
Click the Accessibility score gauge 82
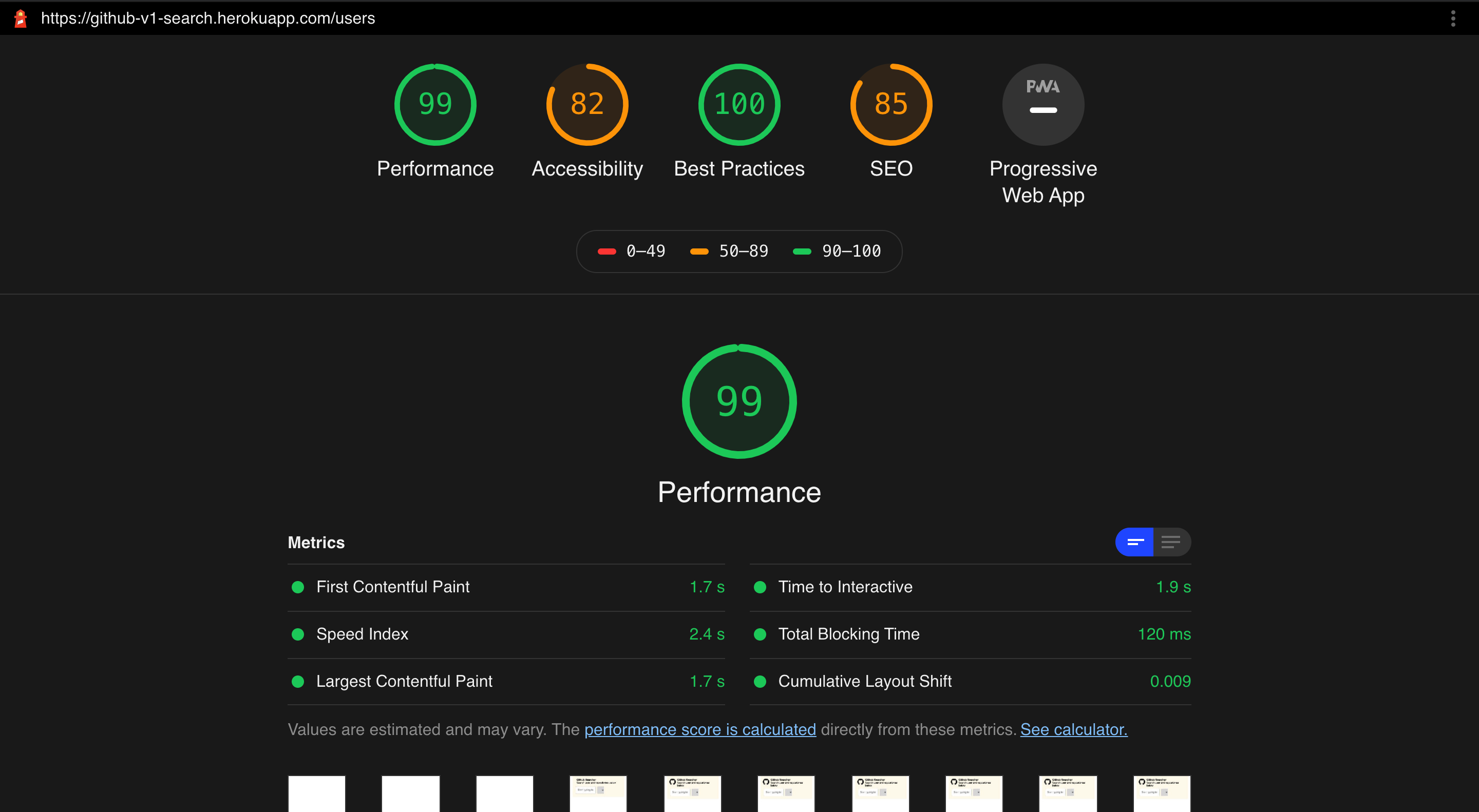(x=587, y=104)
